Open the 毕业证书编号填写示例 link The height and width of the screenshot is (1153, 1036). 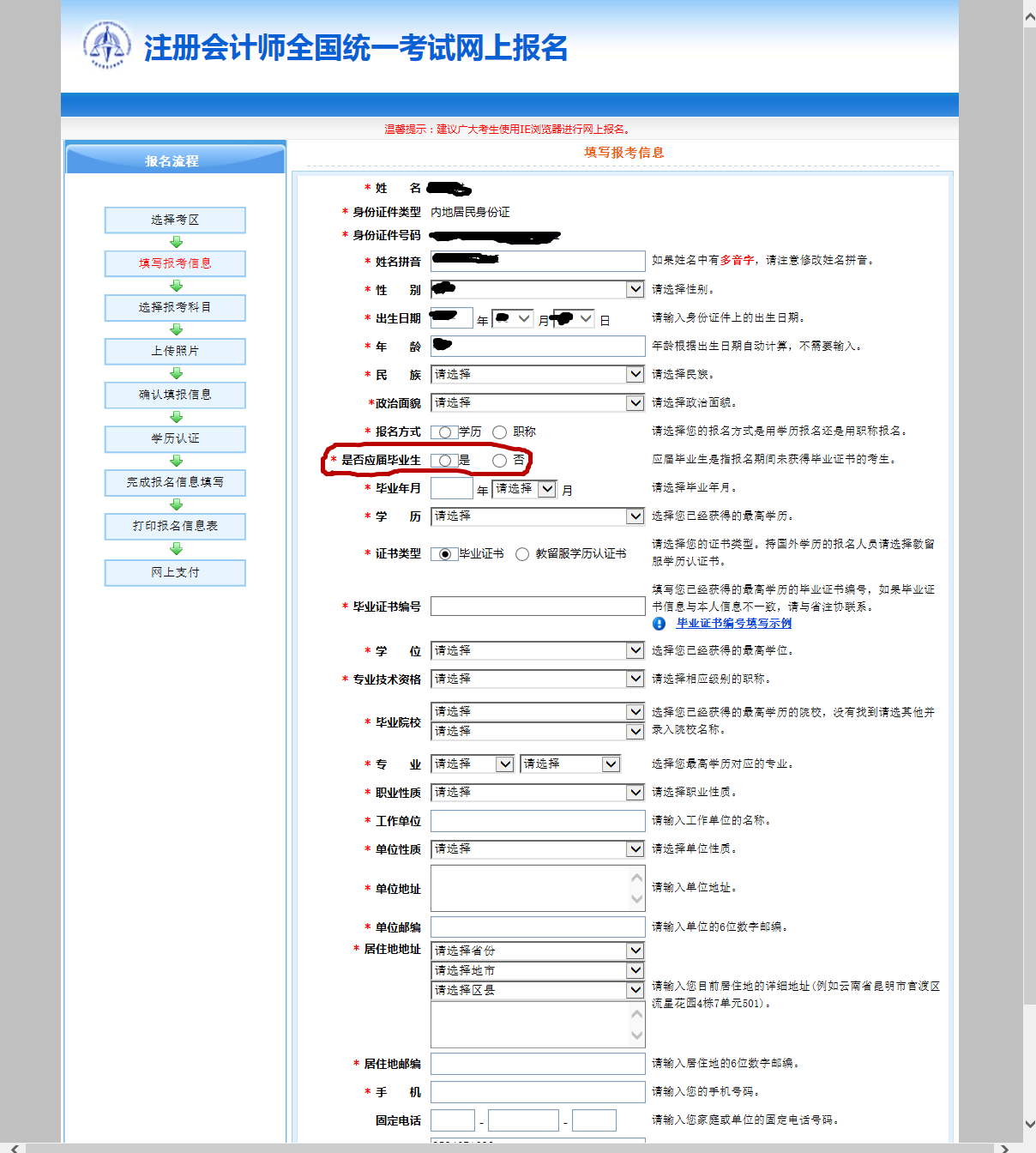[x=733, y=624]
